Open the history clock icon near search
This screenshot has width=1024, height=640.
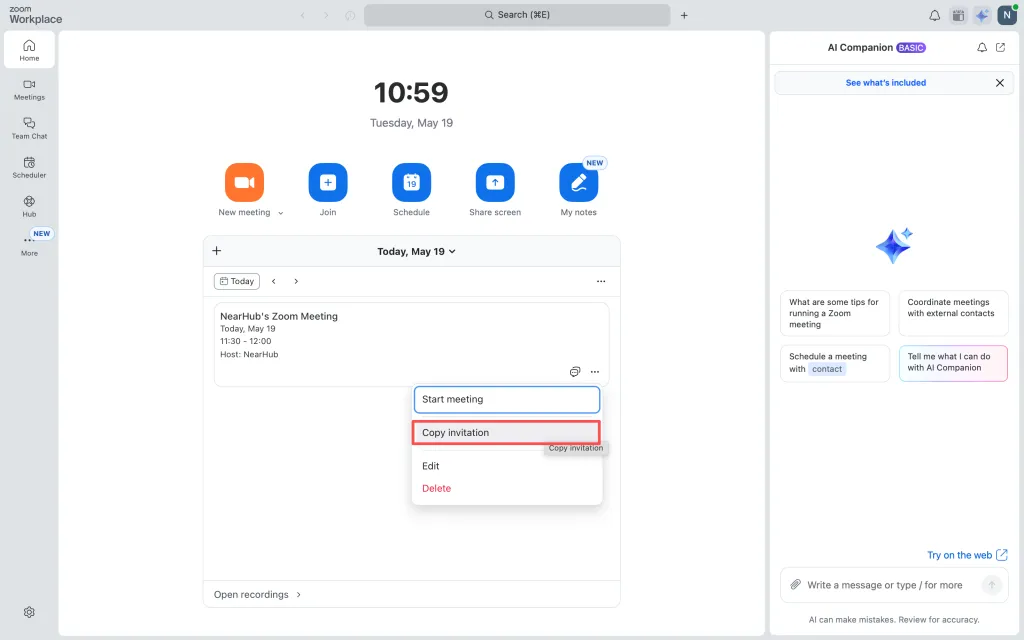350,15
